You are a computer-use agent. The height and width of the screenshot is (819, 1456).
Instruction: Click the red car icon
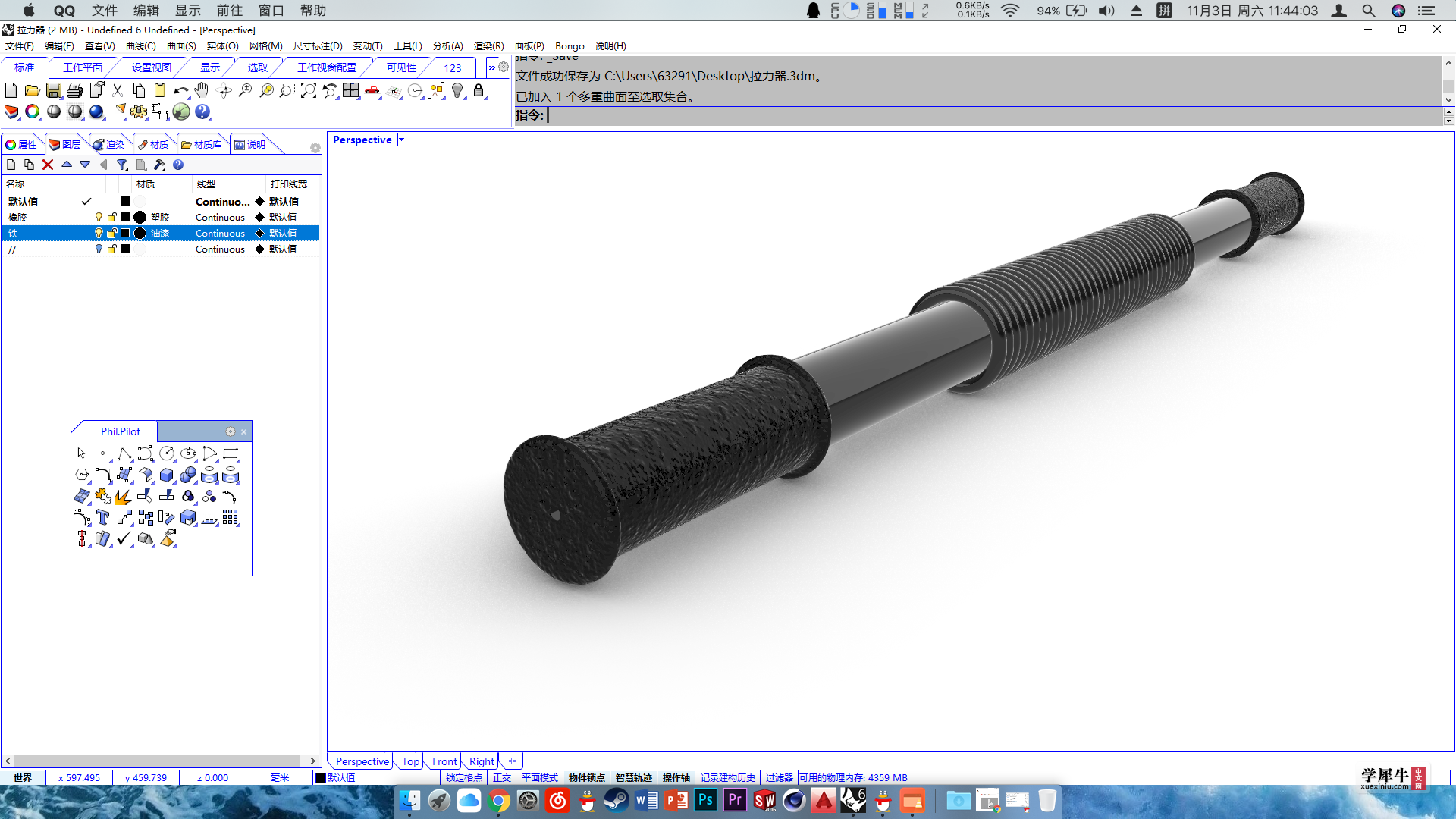pos(372,91)
